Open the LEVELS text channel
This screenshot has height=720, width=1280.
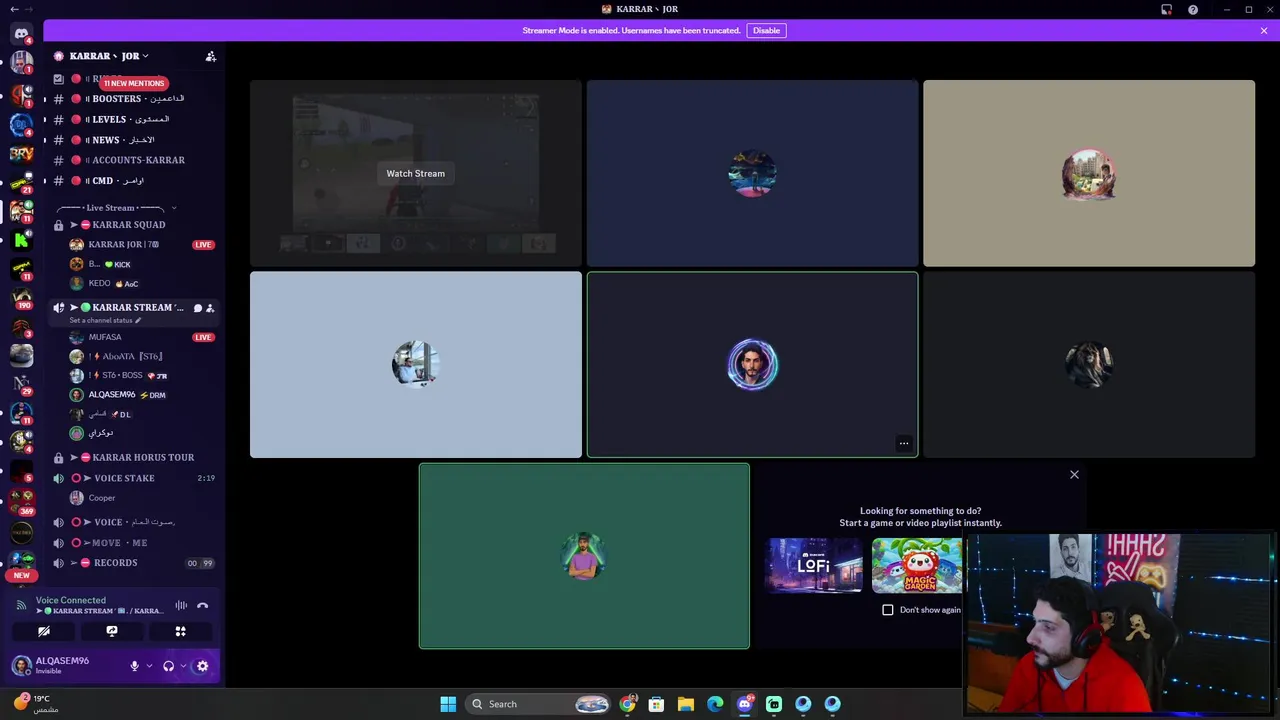pyautogui.click(x=133, y=119)
